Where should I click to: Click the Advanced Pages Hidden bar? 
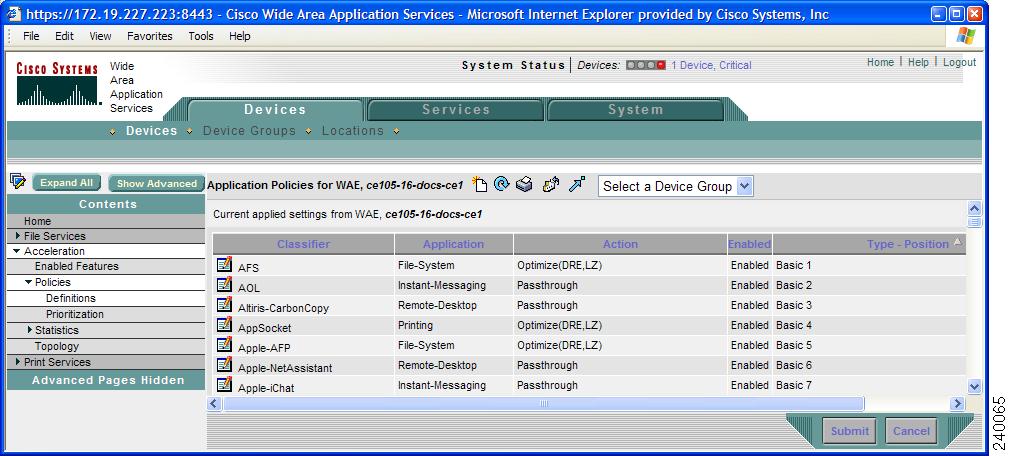[x=107, y=380]
